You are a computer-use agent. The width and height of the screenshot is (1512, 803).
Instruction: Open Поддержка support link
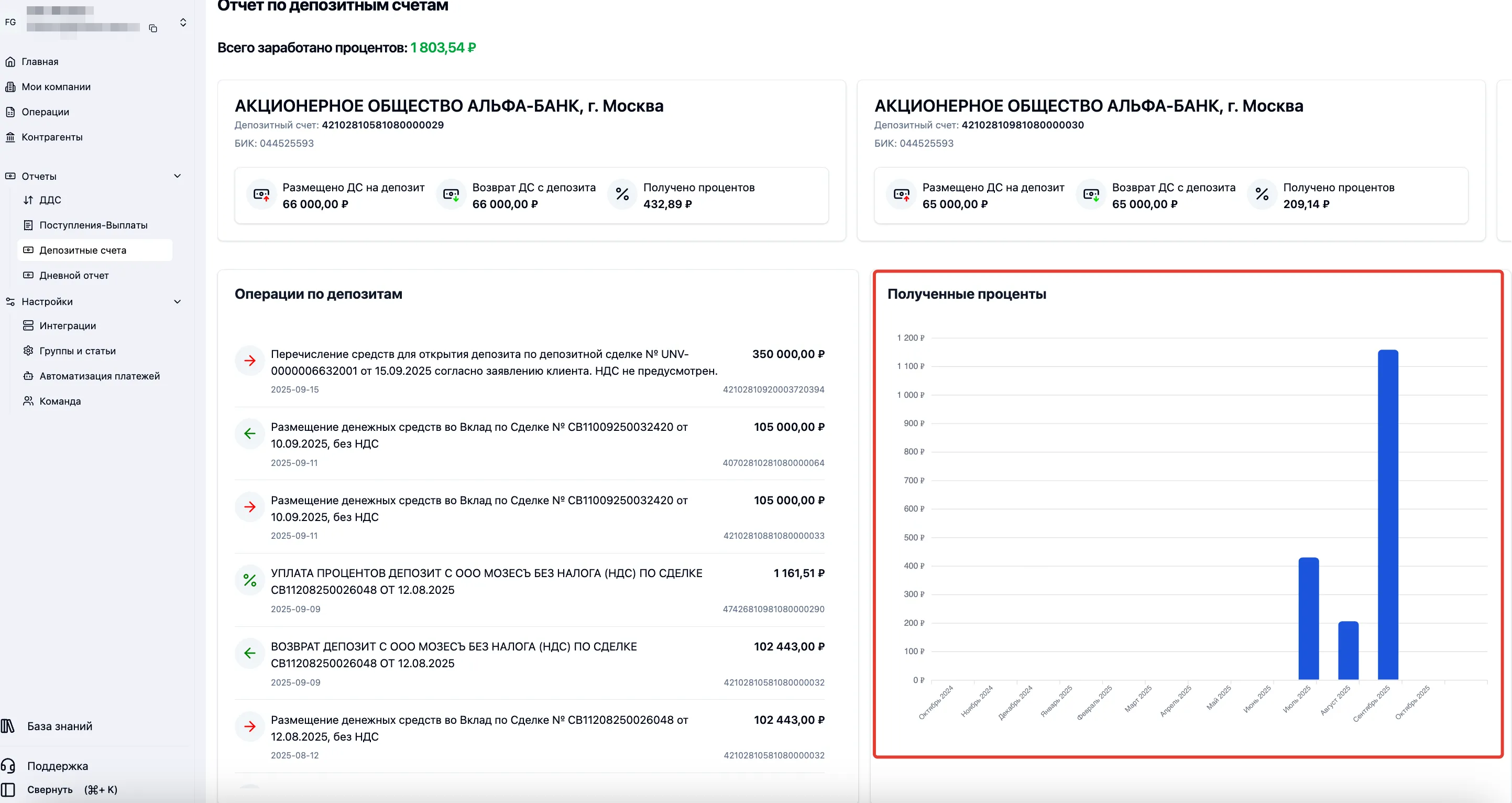click(x=58, y=766)
